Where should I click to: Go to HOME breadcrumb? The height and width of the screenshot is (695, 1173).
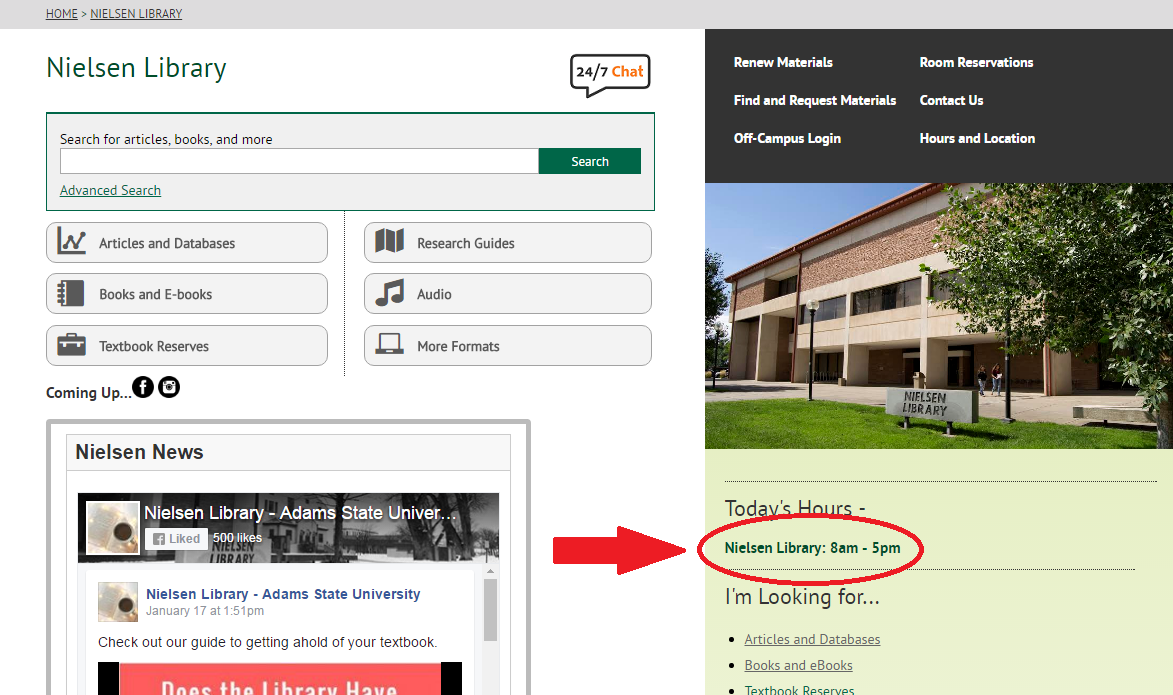pyautogui.click(x=61, y=13)
